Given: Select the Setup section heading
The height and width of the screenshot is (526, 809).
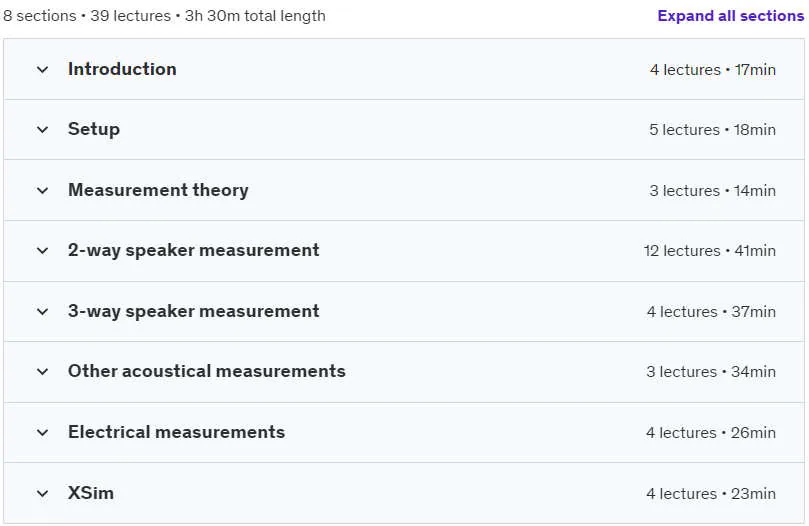Looking at the screenshot, I should pyautogui.click(x=94, y=129).
